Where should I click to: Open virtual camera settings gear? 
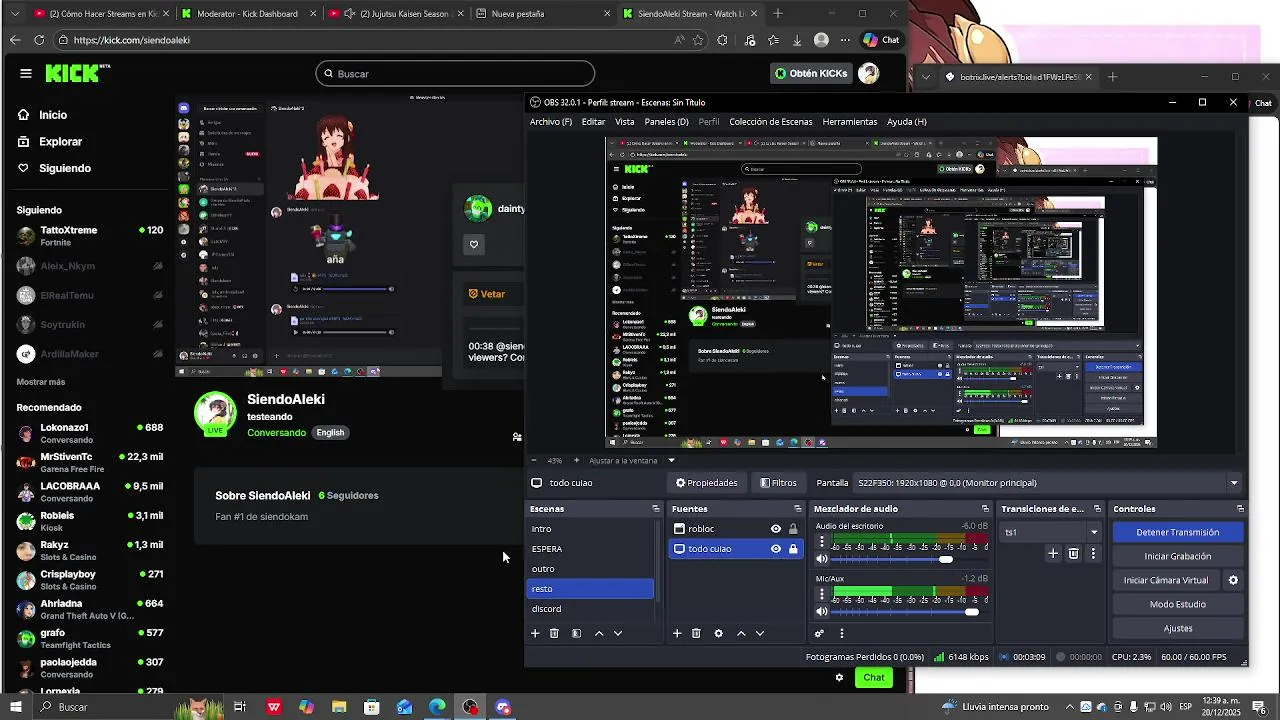(1233, 580)
